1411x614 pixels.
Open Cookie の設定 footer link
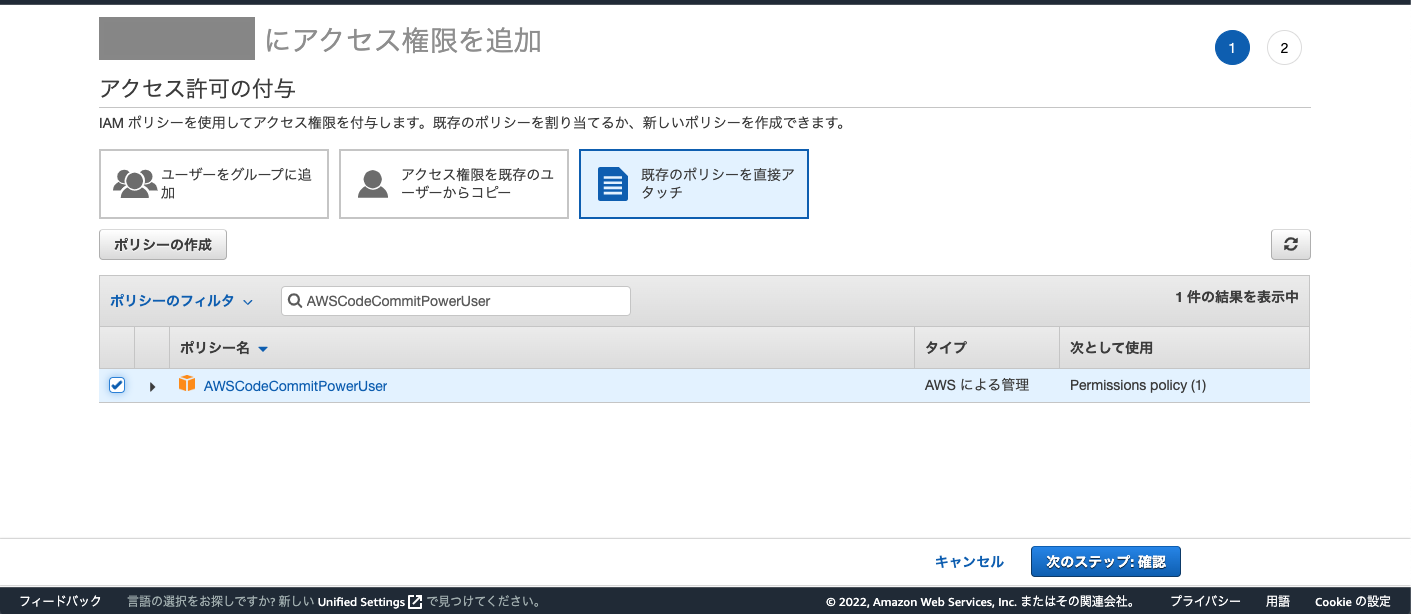[x=1352, y=602]
